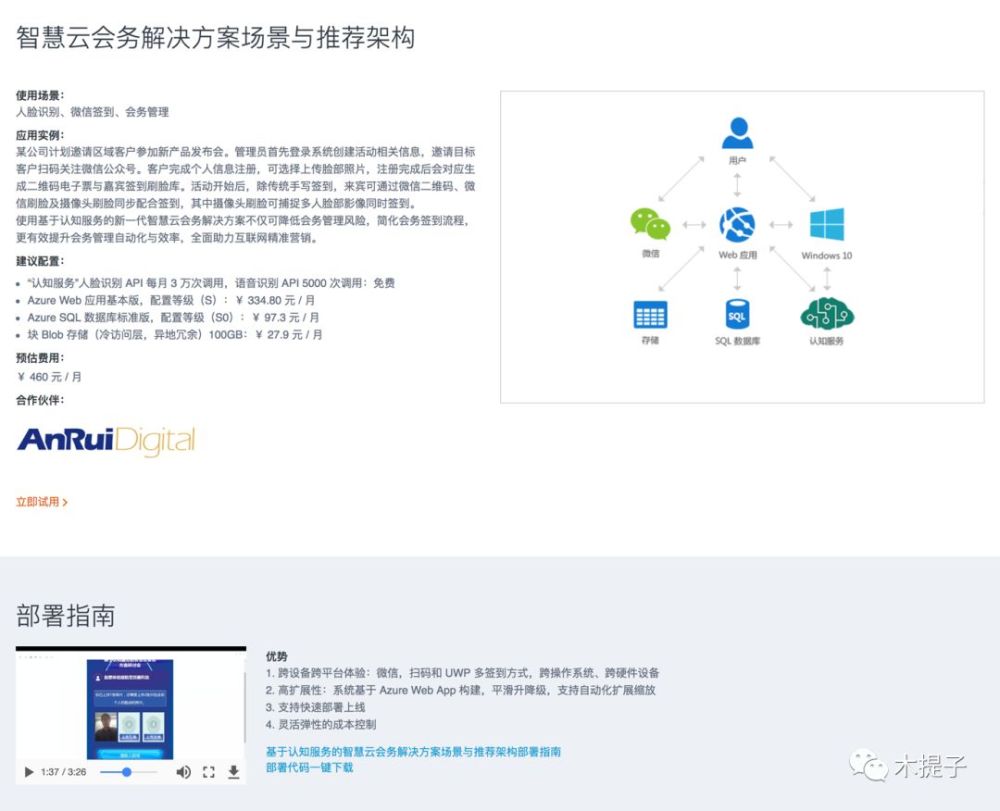Click the SQL 数据库 label in the diagram

[737, 341]
